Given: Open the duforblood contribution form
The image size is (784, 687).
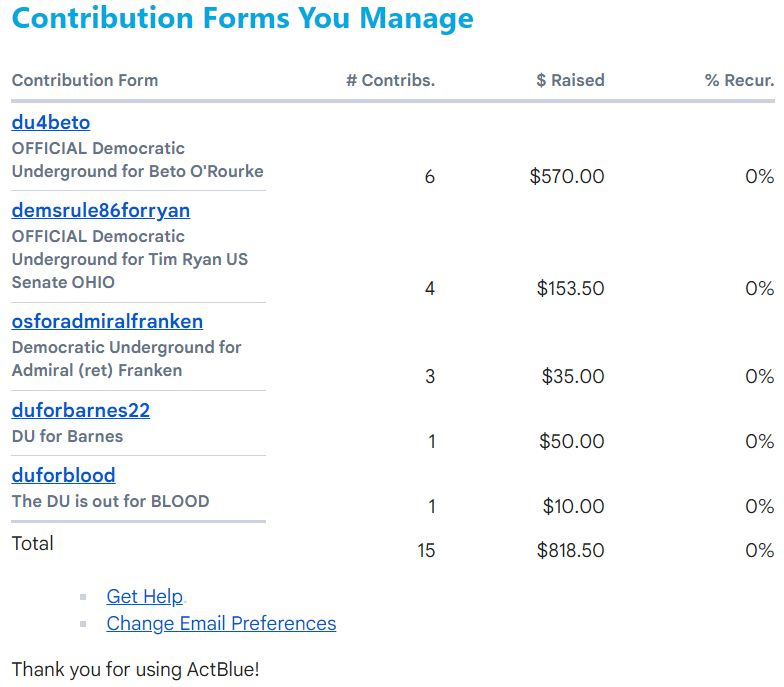Looking at the screenshot, I should (64, 476).
